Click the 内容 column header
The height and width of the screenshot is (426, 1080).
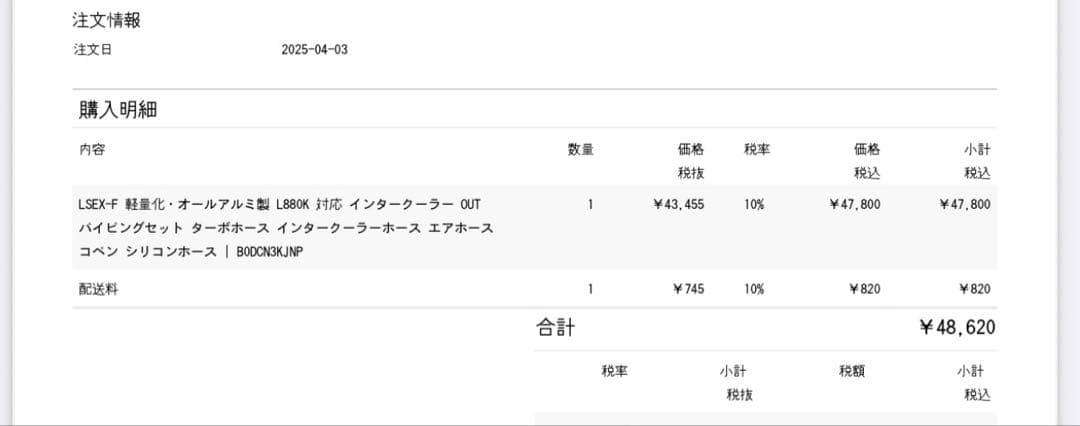click(92, 150)
